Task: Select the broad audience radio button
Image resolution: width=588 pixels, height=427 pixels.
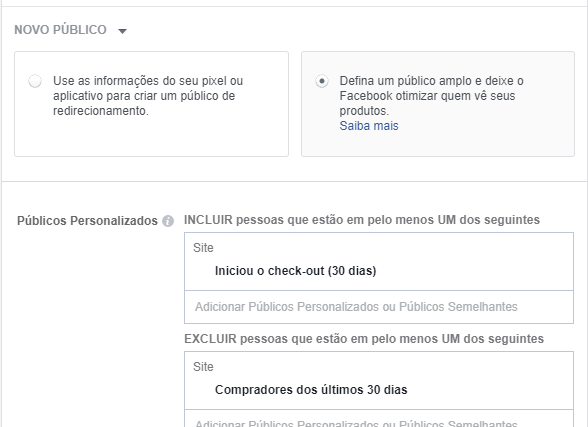Action: tap(322, 81)
